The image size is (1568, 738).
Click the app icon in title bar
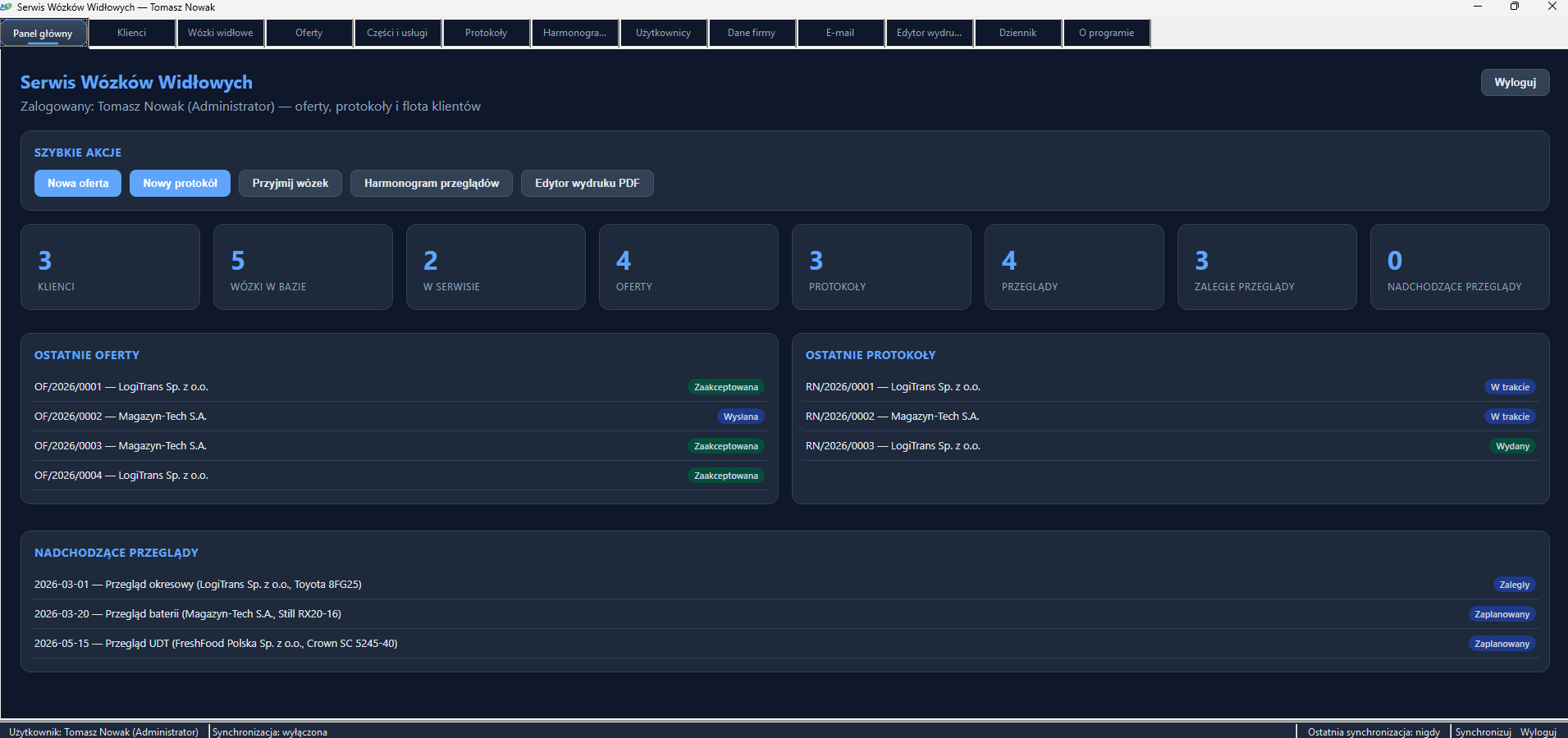click(x=7, y=7)
